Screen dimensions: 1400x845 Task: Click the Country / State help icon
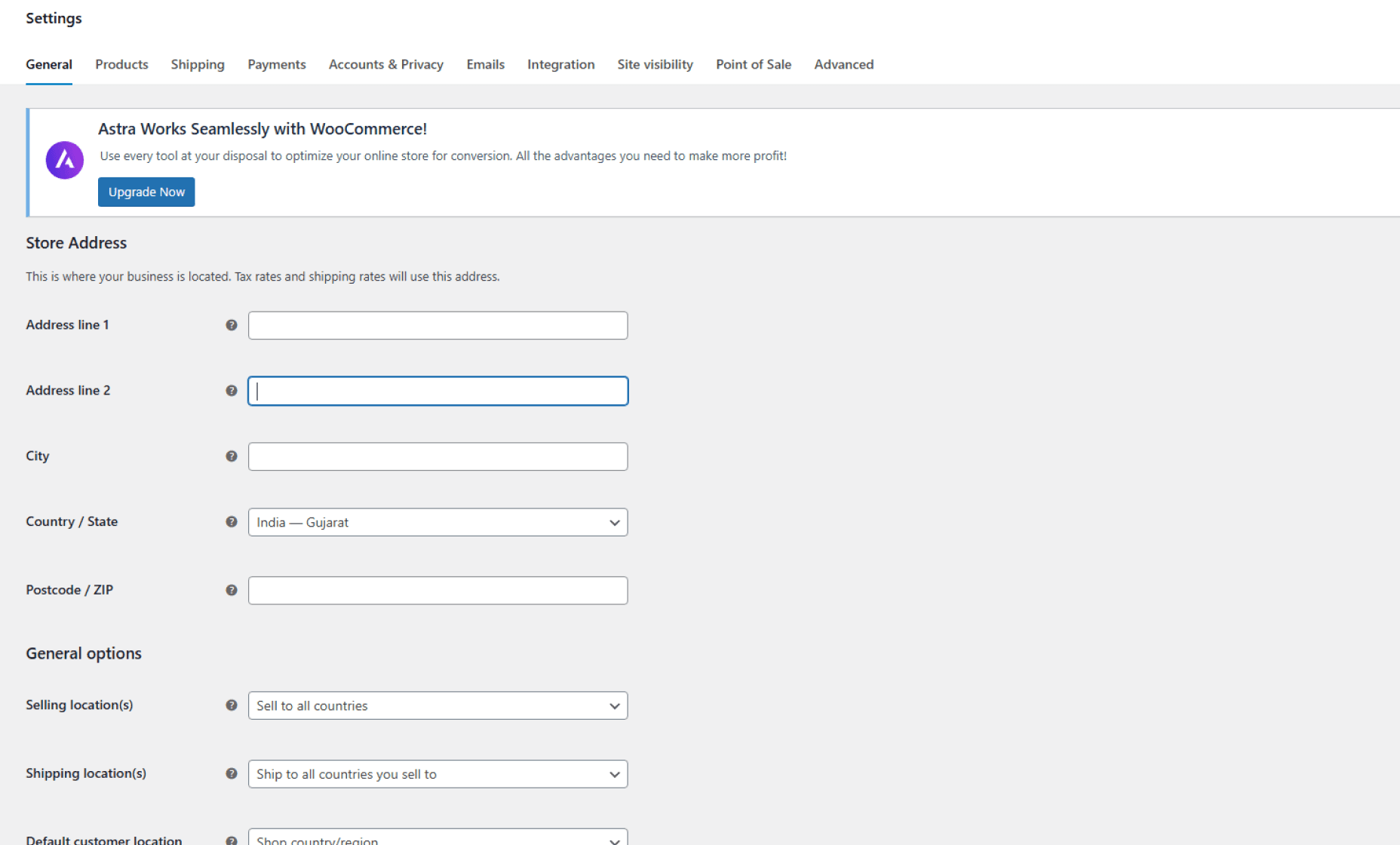coord(231,521)
